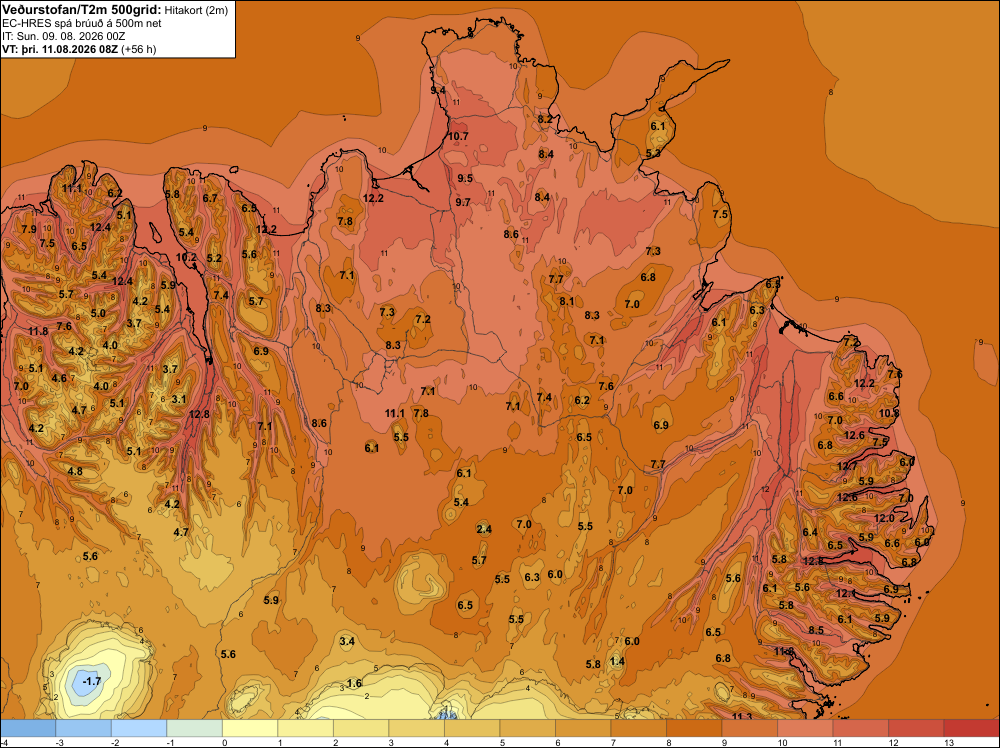The image size is (1000, 748).
Task: Select the '5.3' temperature value
Action: coord(653,153)
